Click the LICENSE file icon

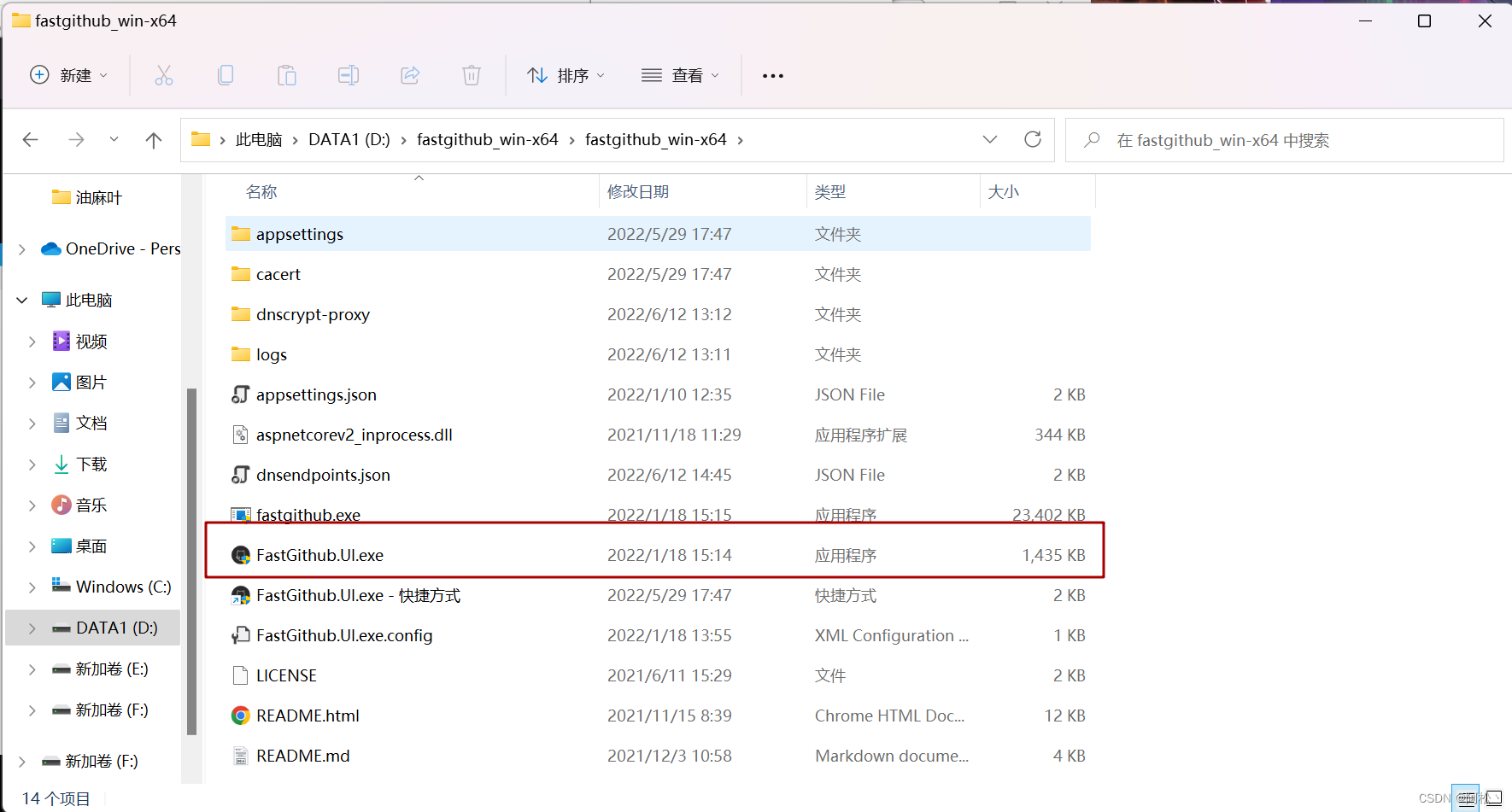(241, 675)
